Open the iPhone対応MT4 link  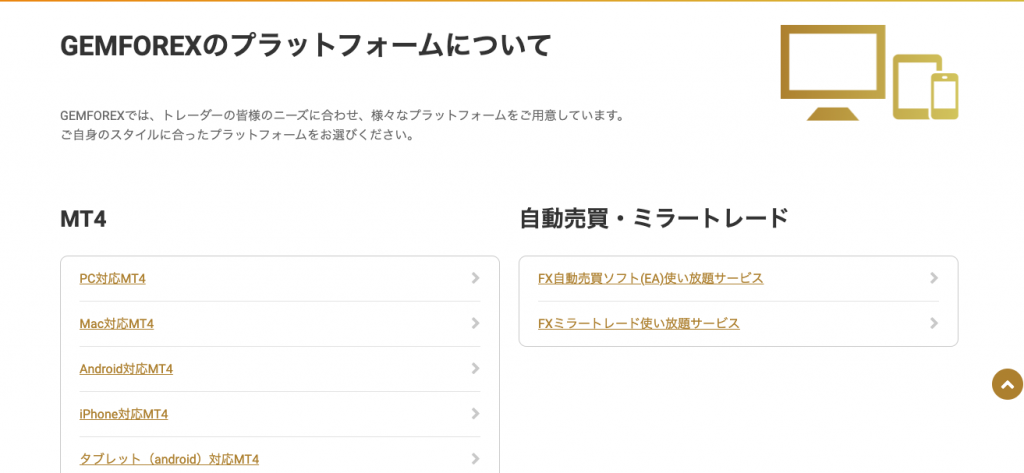[123, 414]
